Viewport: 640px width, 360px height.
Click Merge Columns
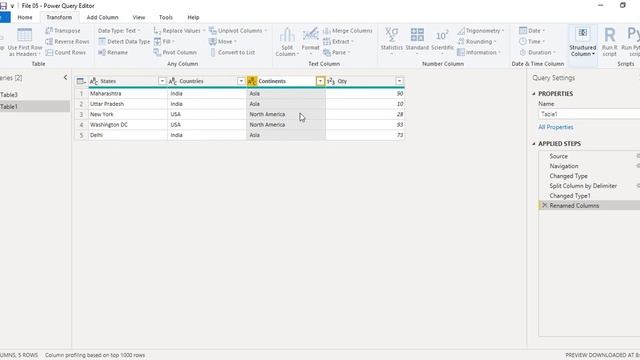tap(347, 31)
